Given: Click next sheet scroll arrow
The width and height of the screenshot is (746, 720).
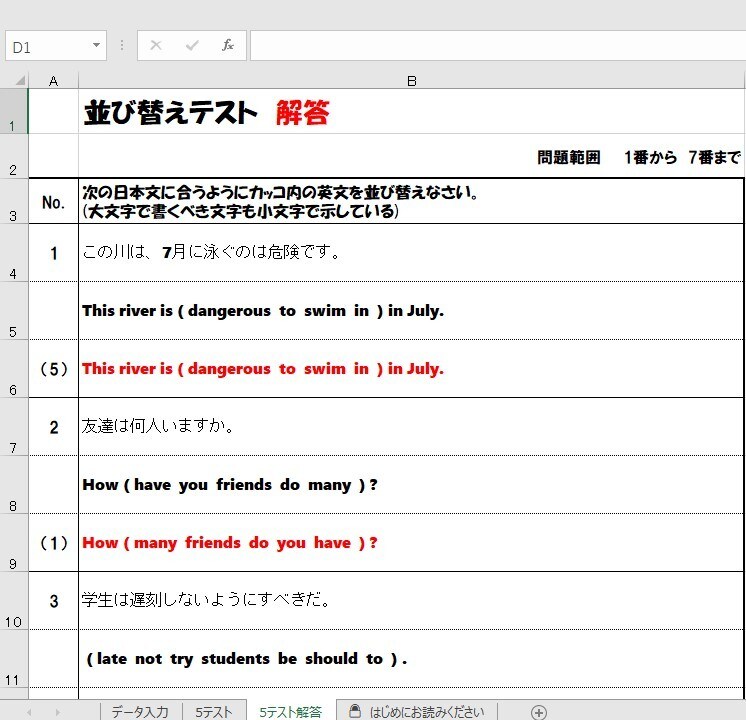Looking at the screenshot, I should click(58, 712).
